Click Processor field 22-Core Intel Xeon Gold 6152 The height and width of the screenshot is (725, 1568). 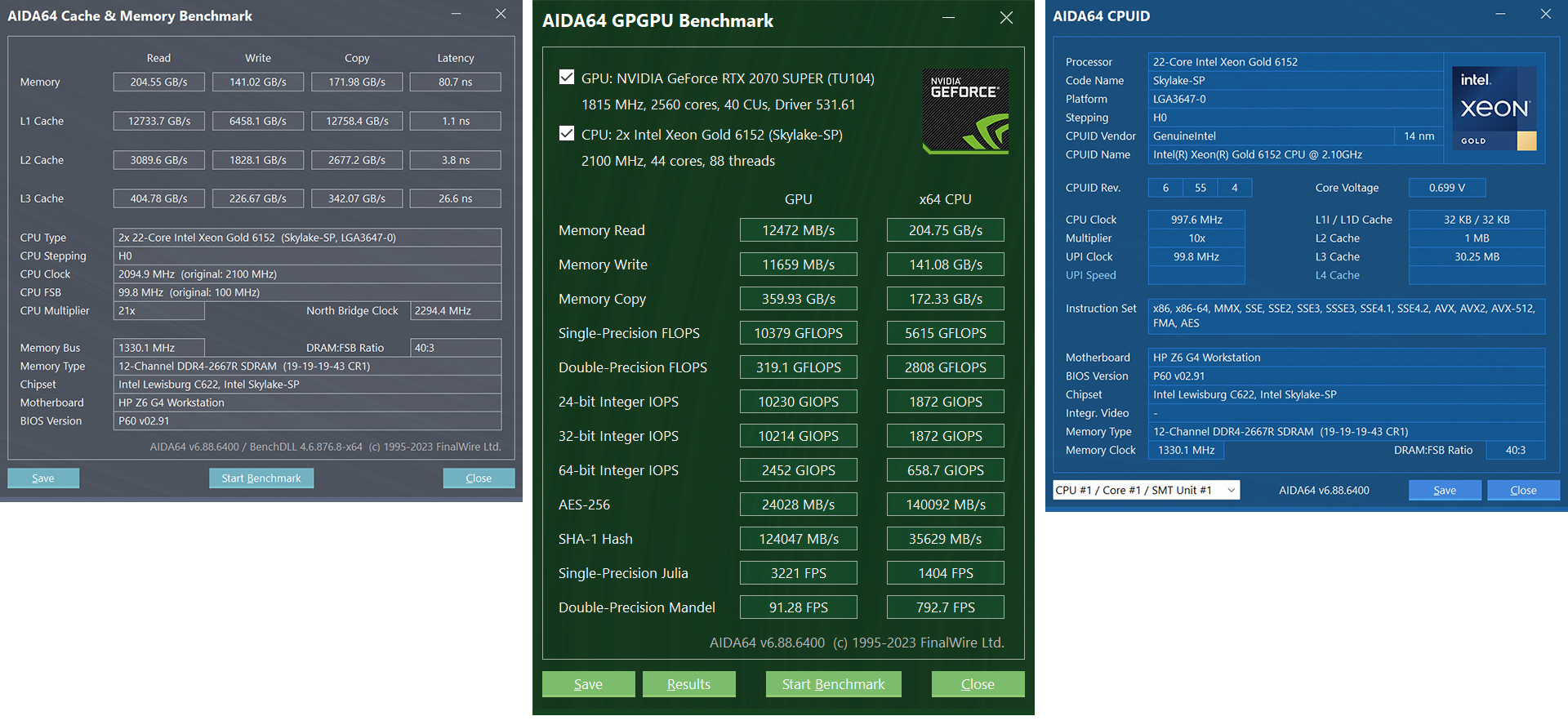tap(1295, 62)
